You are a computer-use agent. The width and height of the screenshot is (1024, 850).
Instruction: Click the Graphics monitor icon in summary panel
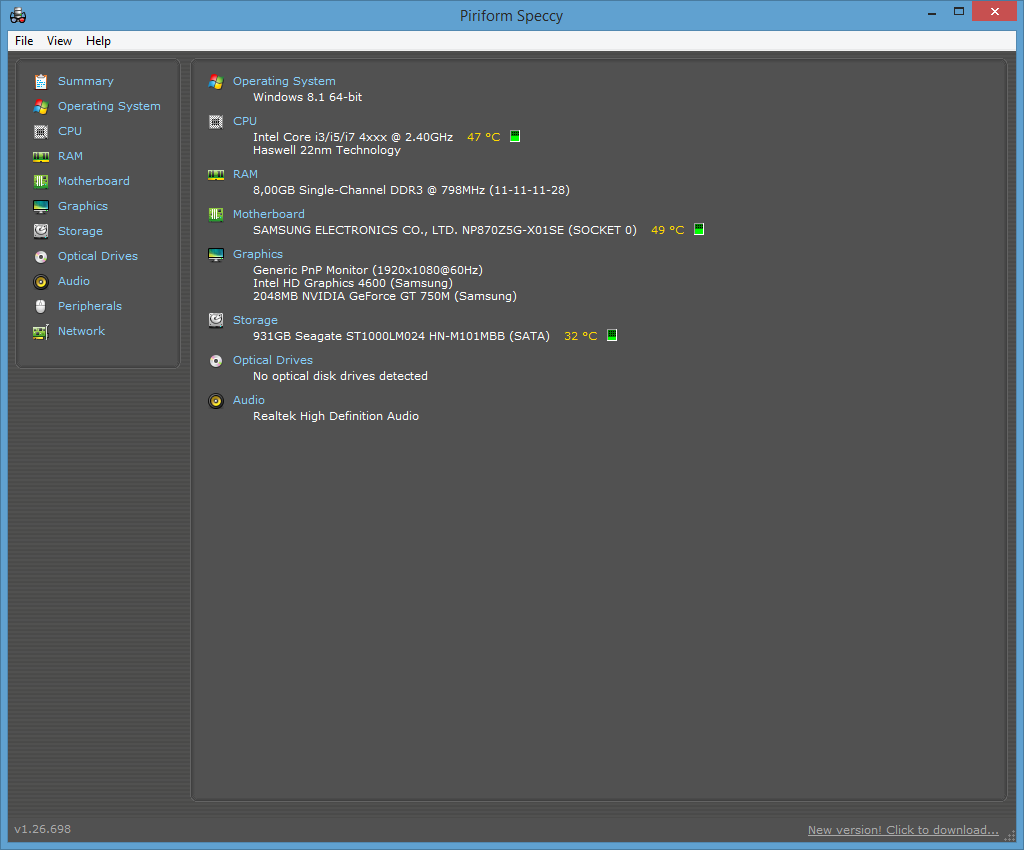point(216,255)
